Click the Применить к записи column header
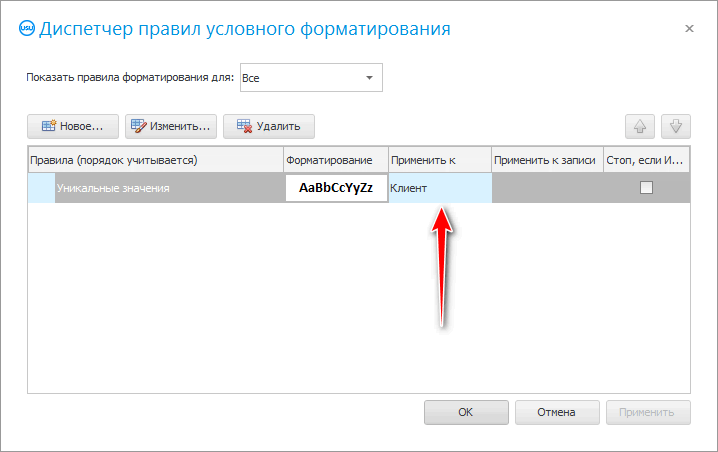The height and width of the screenshot is (452, 718). coord(548,160)
